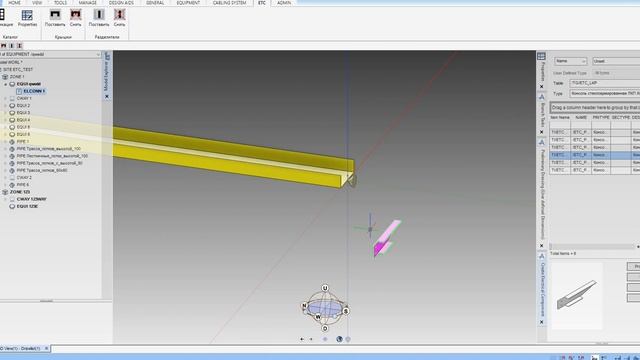Switch to the HOME ribbon tab

[x=14, y=3]
